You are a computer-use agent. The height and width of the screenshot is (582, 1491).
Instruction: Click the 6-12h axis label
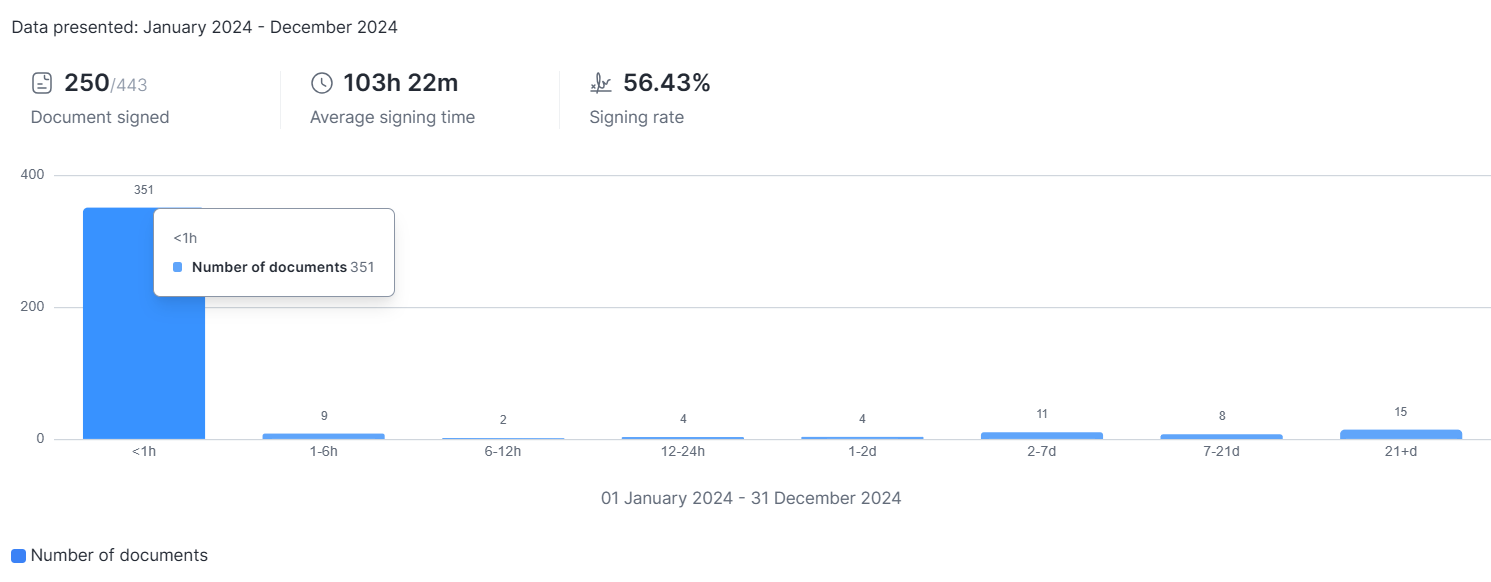pyautogui.click(x=503, y=451)
